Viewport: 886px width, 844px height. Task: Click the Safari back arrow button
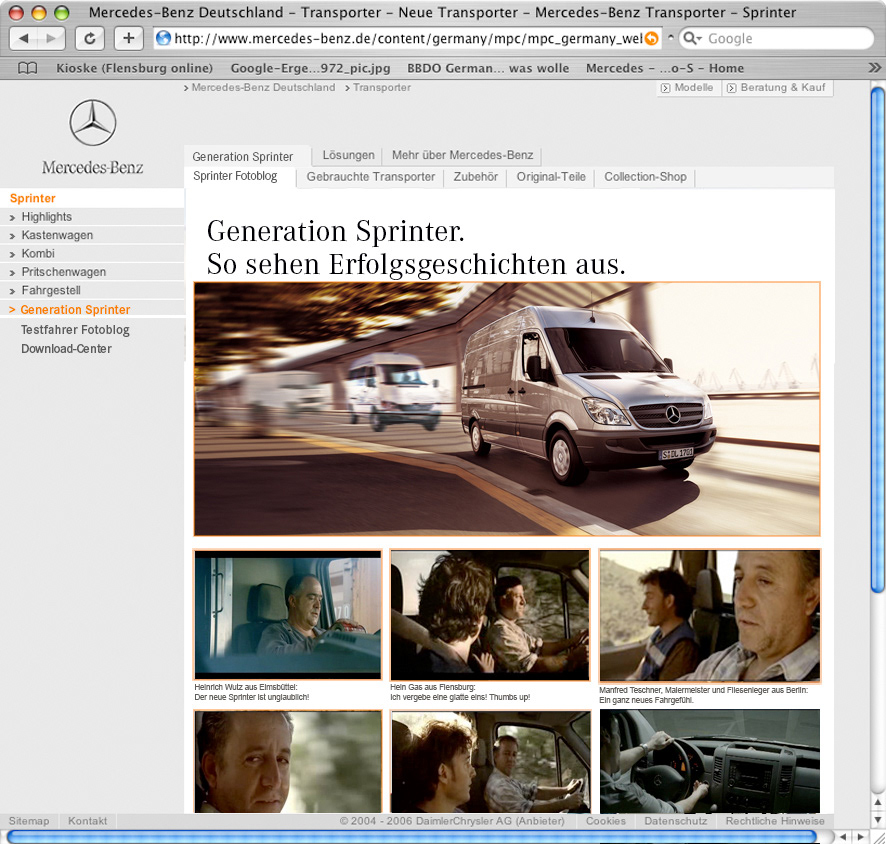(24, 38)
